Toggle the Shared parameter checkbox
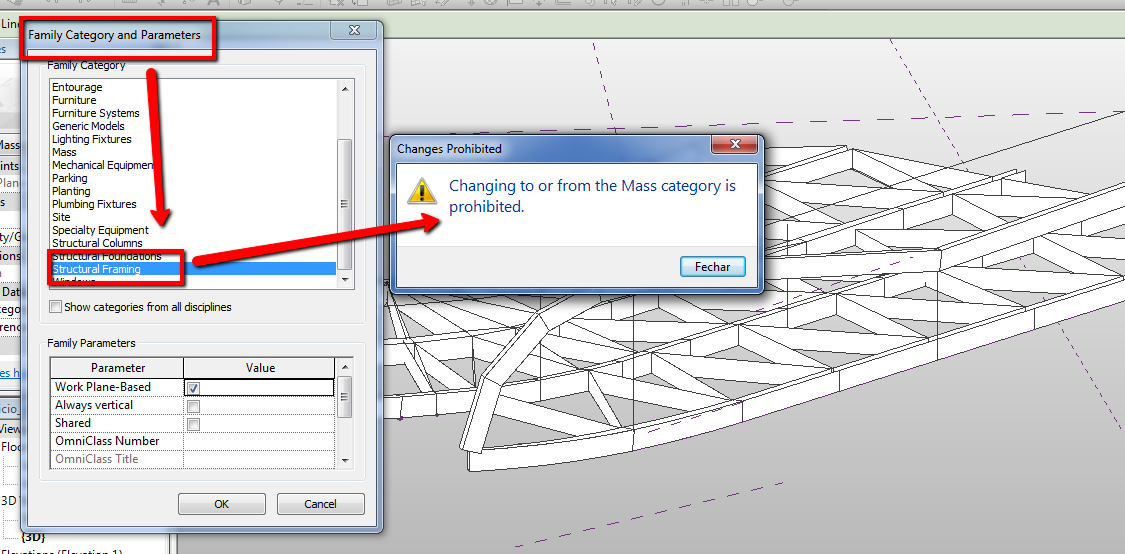Image resolution: width=1125 pixels, height=554 pixels. pos(193,424)
